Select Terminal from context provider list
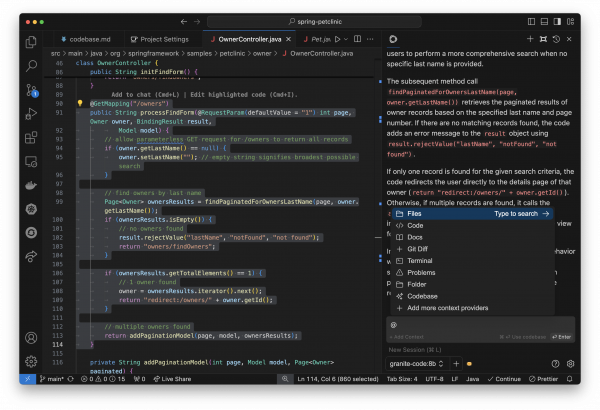 point(420,261)
